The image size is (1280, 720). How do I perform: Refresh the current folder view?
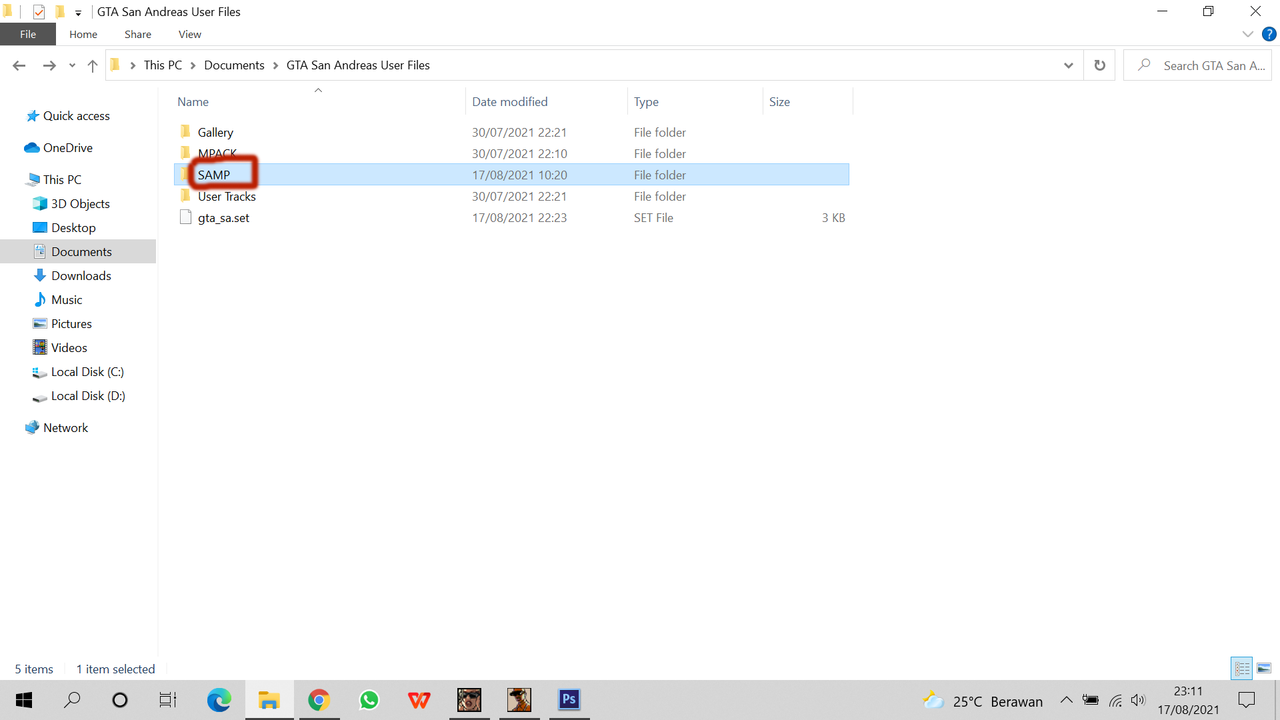tap(1100, 65)
